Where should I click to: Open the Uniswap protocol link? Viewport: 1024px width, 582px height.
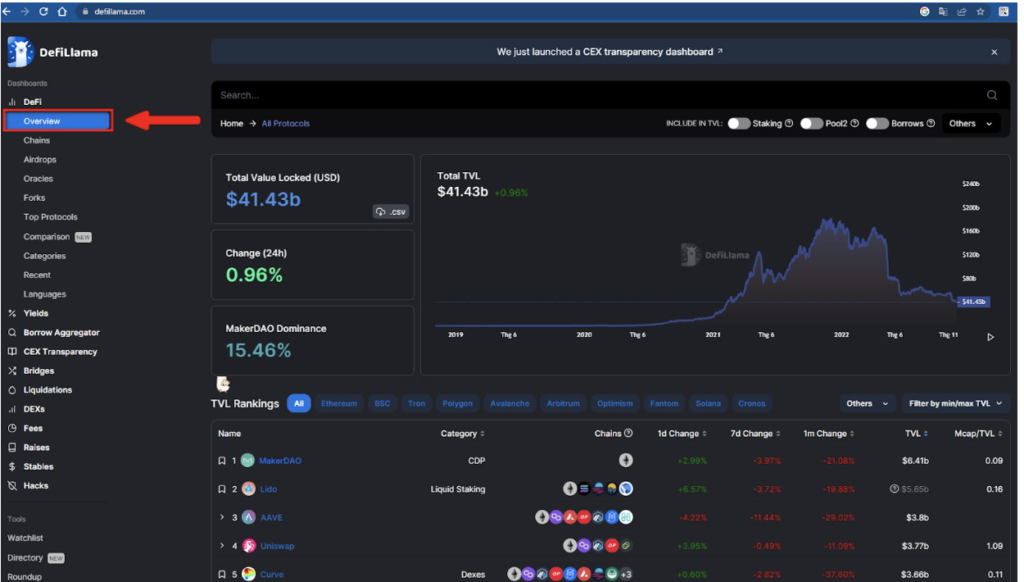(278, 546)
